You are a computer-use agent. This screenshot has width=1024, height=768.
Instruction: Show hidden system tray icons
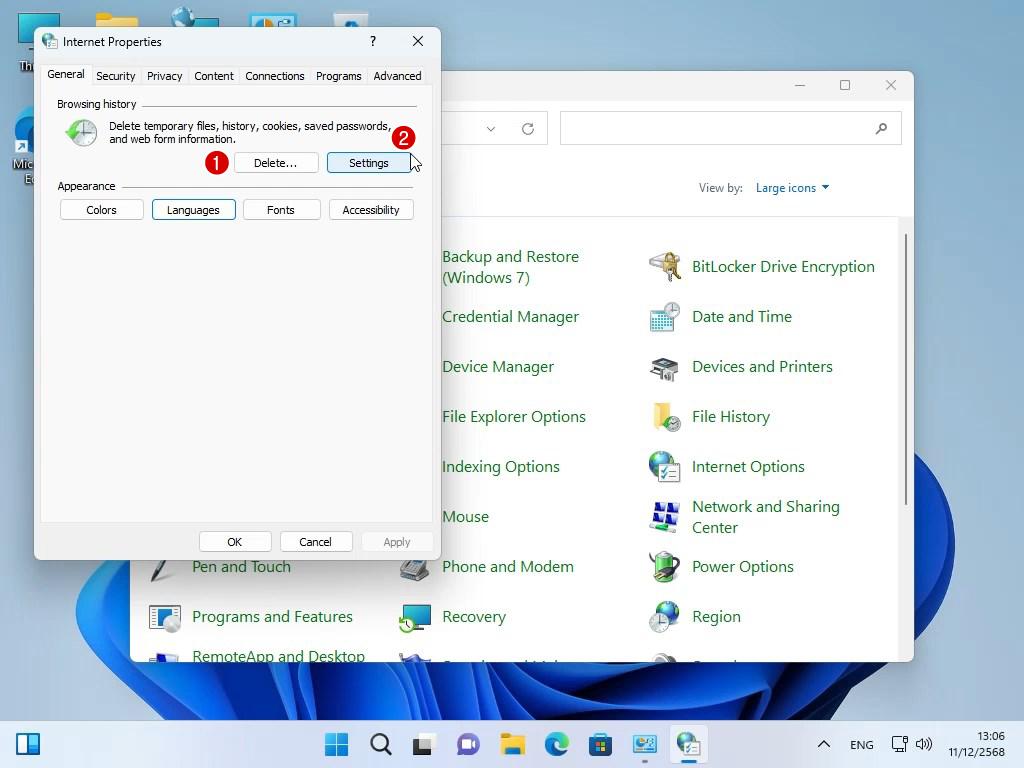pos(823,744)
